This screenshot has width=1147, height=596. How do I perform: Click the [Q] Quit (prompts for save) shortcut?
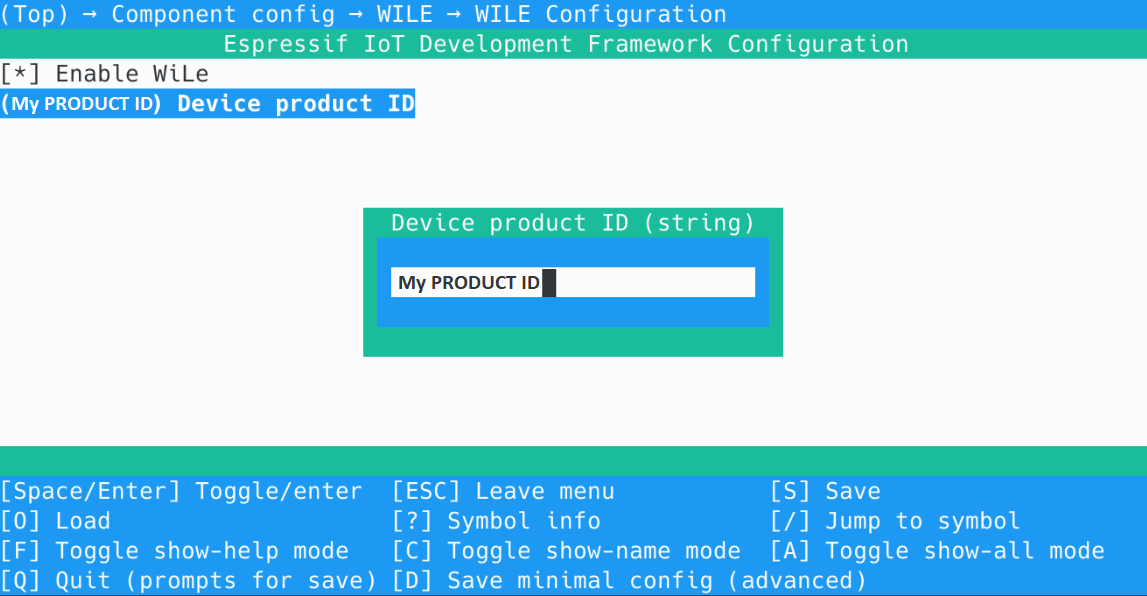coord(188,581)
